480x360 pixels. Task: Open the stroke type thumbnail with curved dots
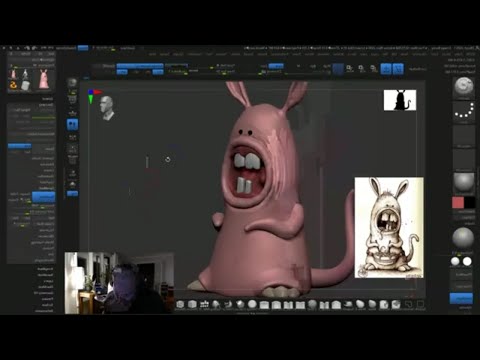tap(464, 112)
